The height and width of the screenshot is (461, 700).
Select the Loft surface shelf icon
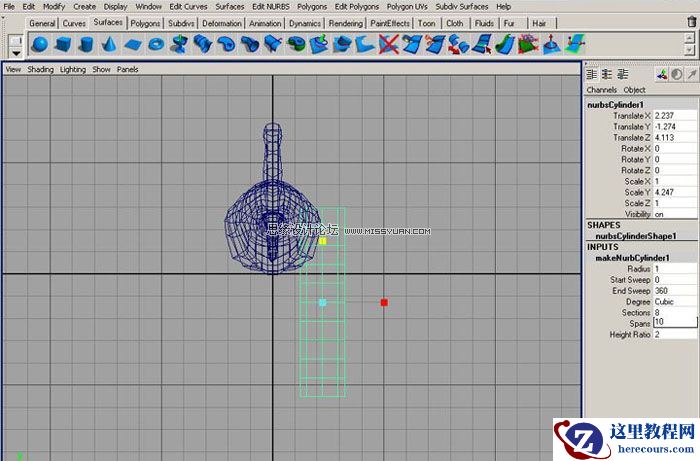203,44
